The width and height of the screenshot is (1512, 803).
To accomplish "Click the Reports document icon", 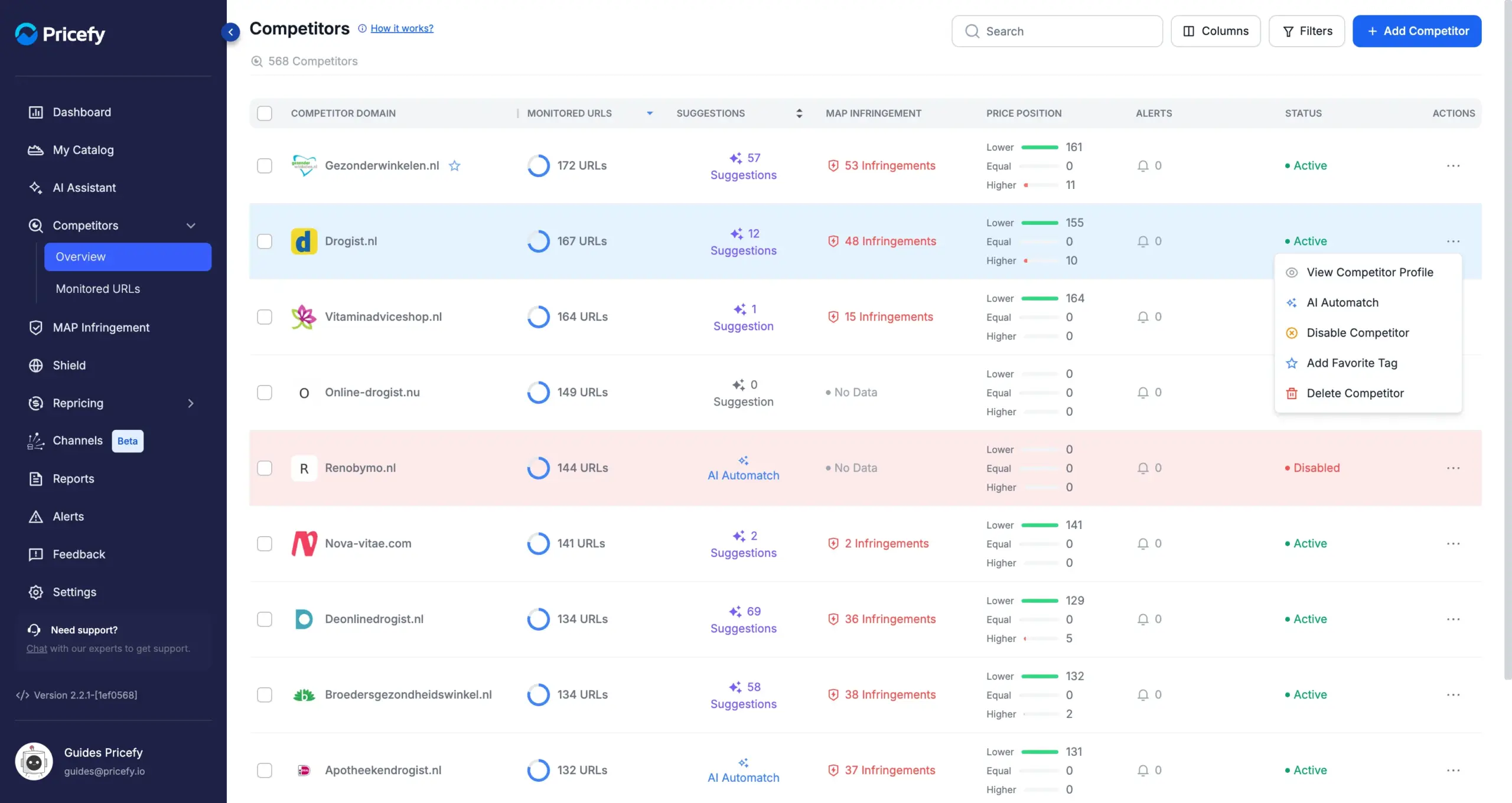I will tap(35, 479).
